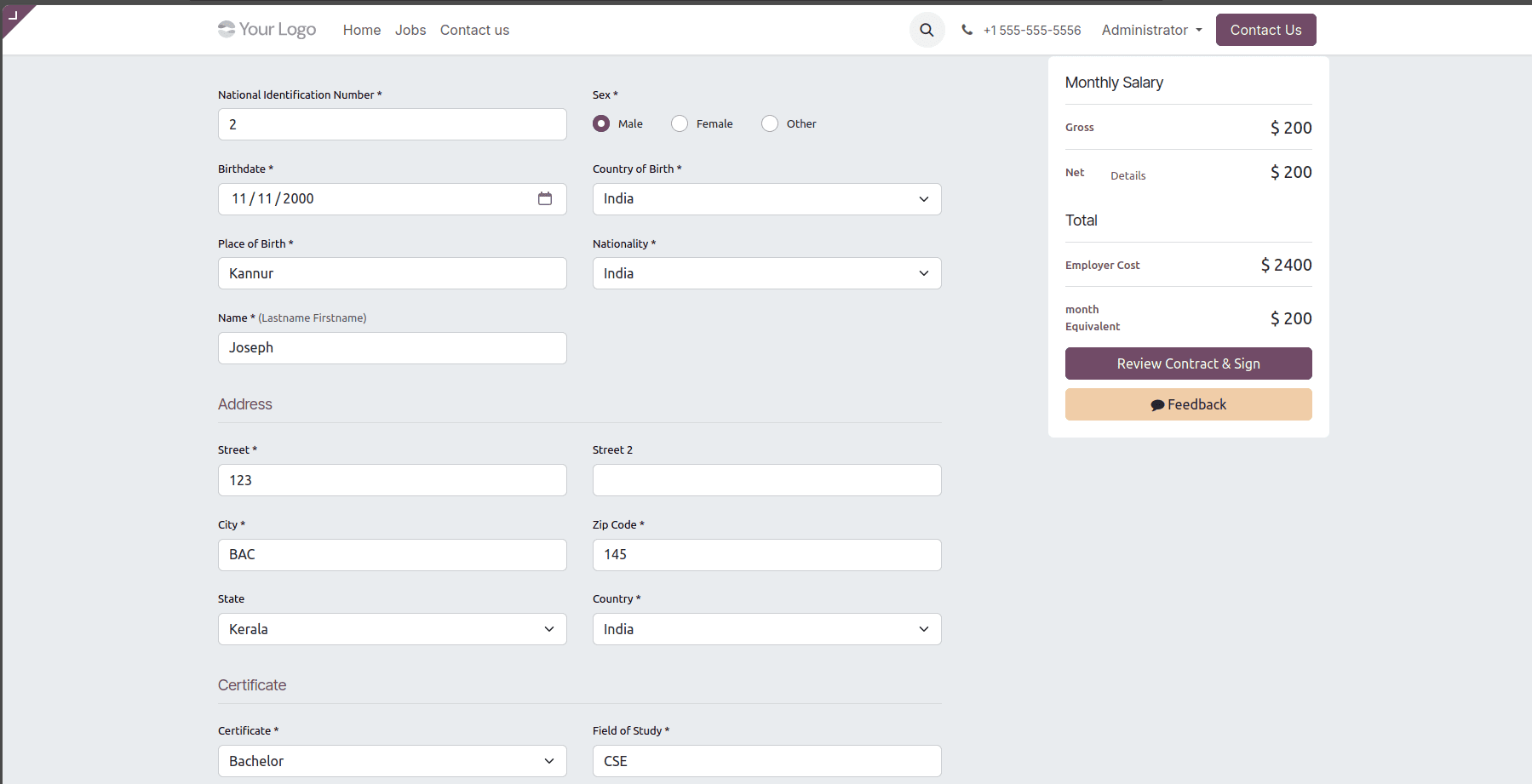Open the Net salary Details link
Viewport: 1532px width, 784px height.
pyautogui.click(x=1127, y=175)
